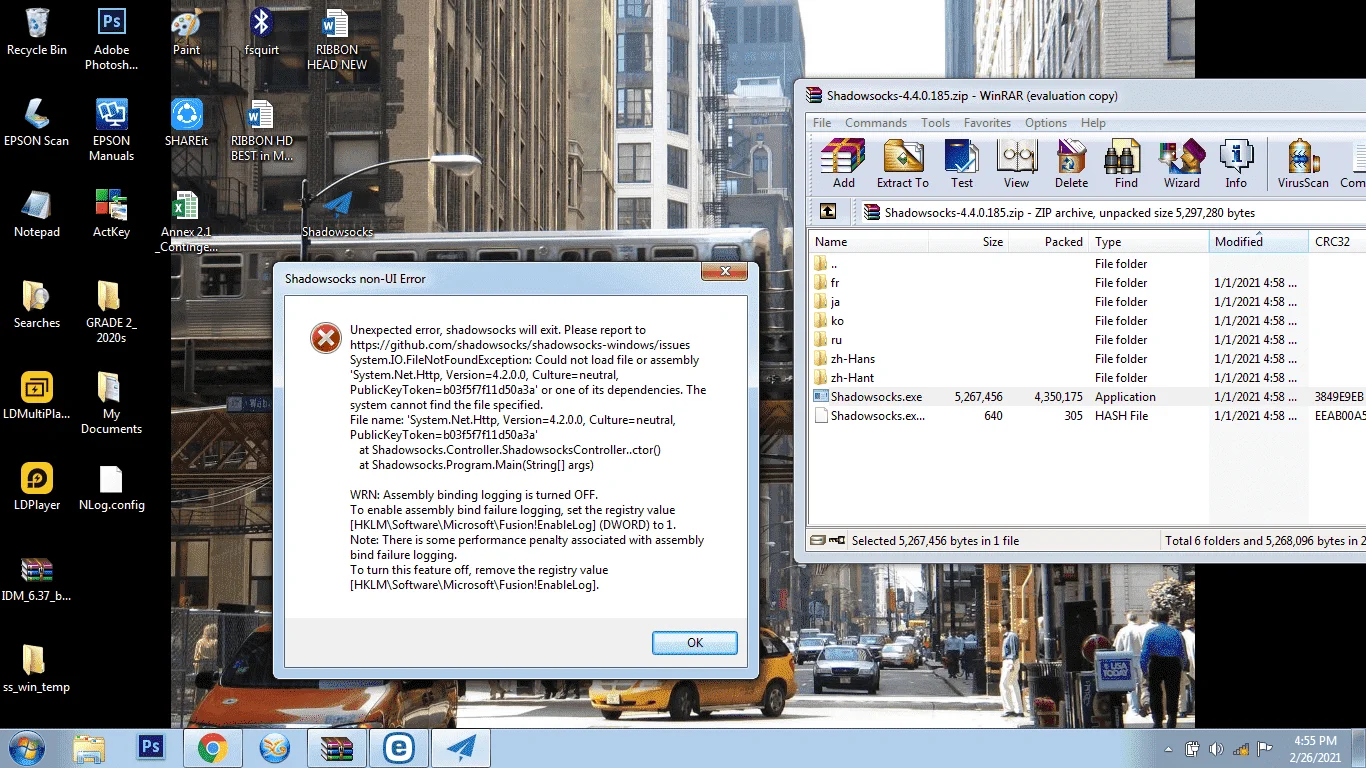Select the Adobe Photoshop desktop shortcut

pos(112,39)
